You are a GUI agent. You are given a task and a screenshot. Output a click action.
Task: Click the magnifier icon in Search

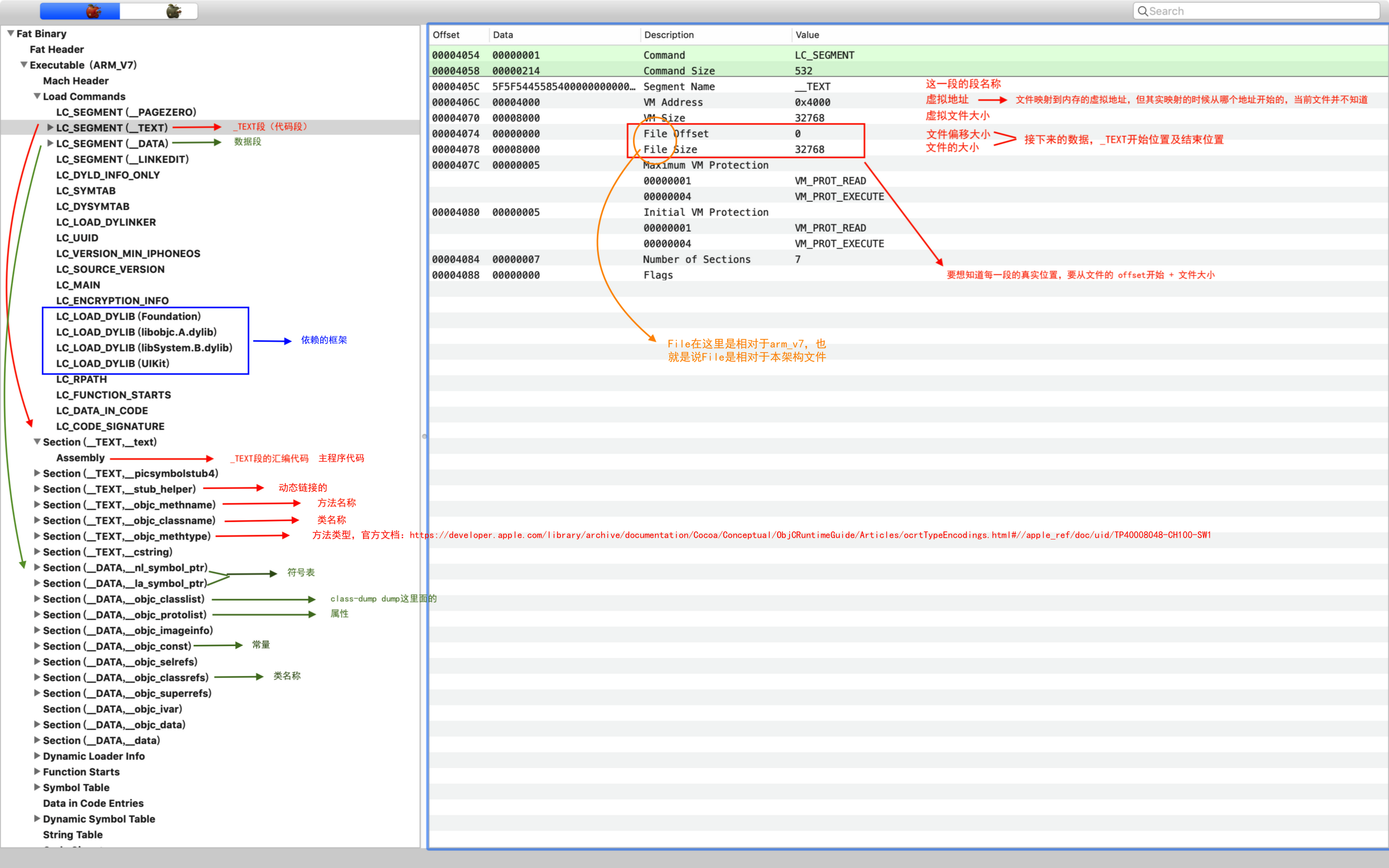coord(1142,11)
